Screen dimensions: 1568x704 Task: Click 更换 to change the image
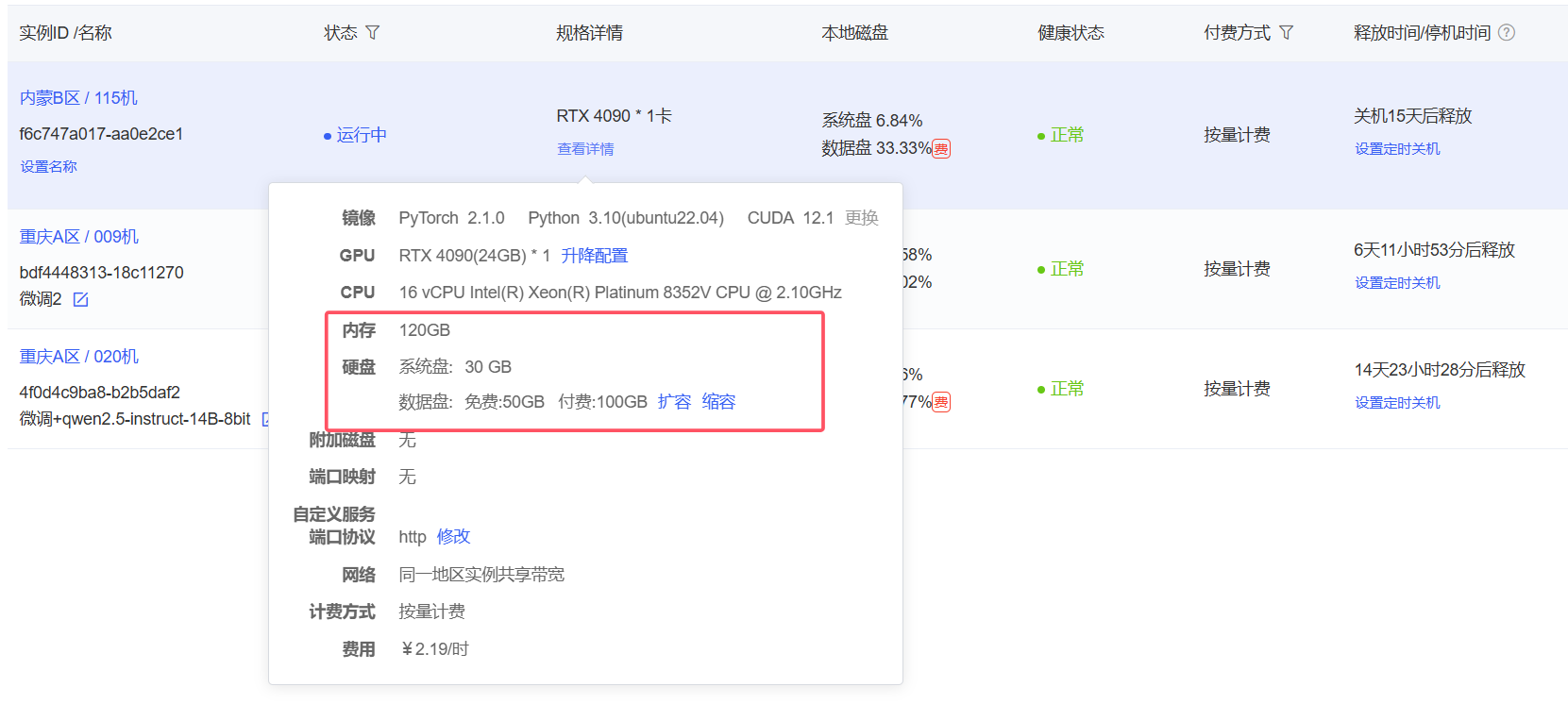point(861,218)
